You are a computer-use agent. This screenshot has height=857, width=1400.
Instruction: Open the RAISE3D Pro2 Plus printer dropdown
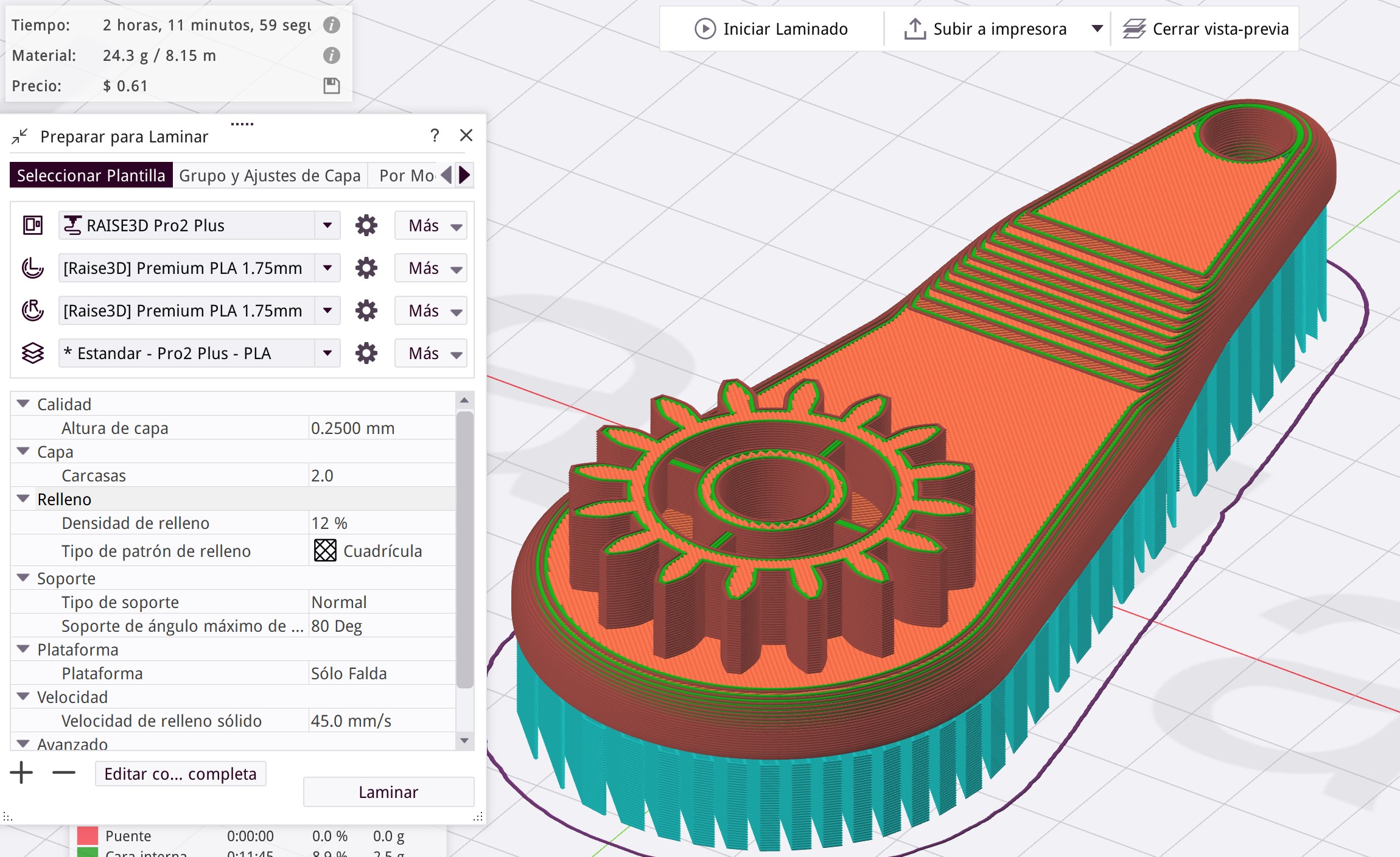coord(327,226)
